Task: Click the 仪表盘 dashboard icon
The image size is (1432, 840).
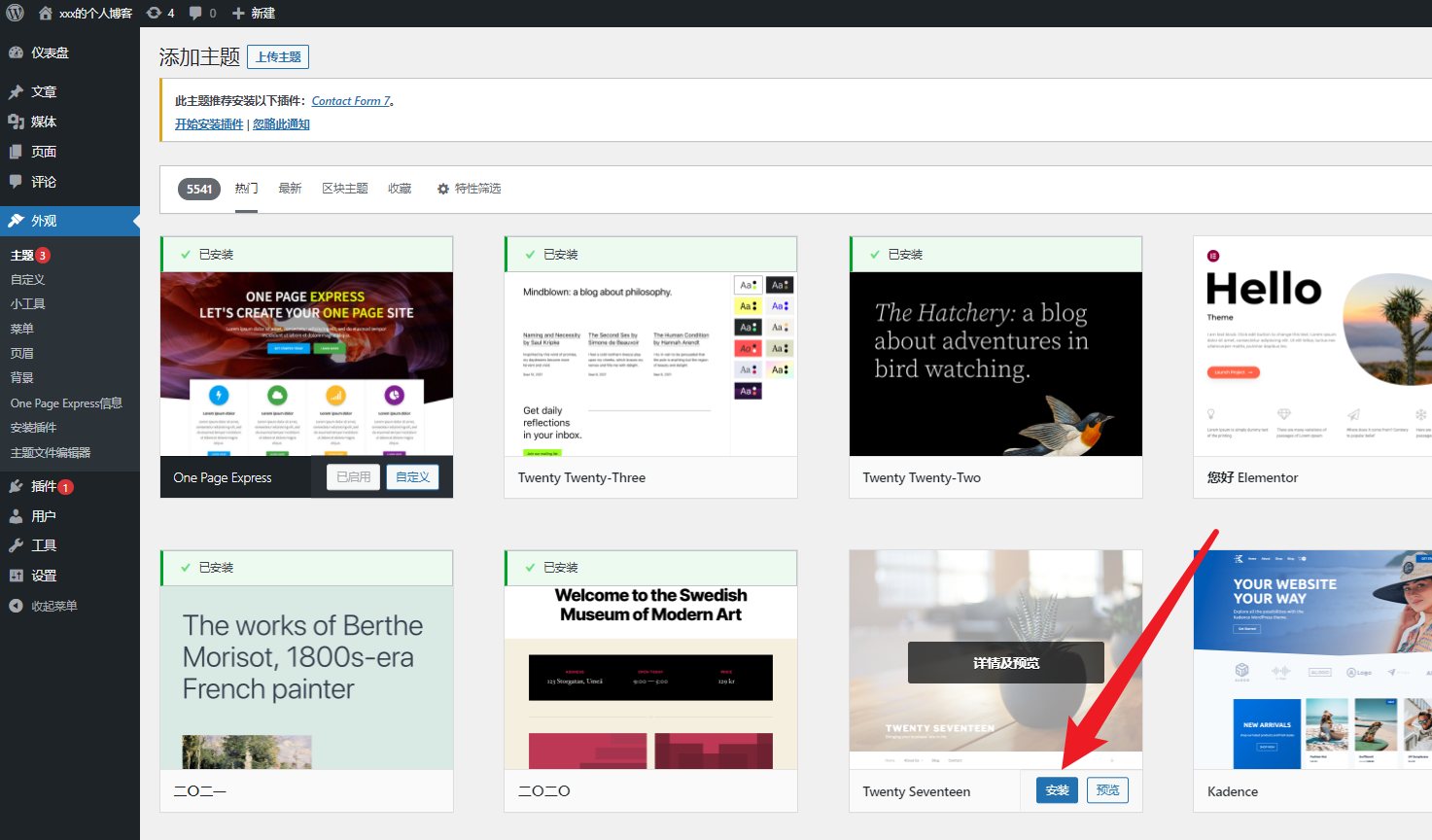Action: 16,52
